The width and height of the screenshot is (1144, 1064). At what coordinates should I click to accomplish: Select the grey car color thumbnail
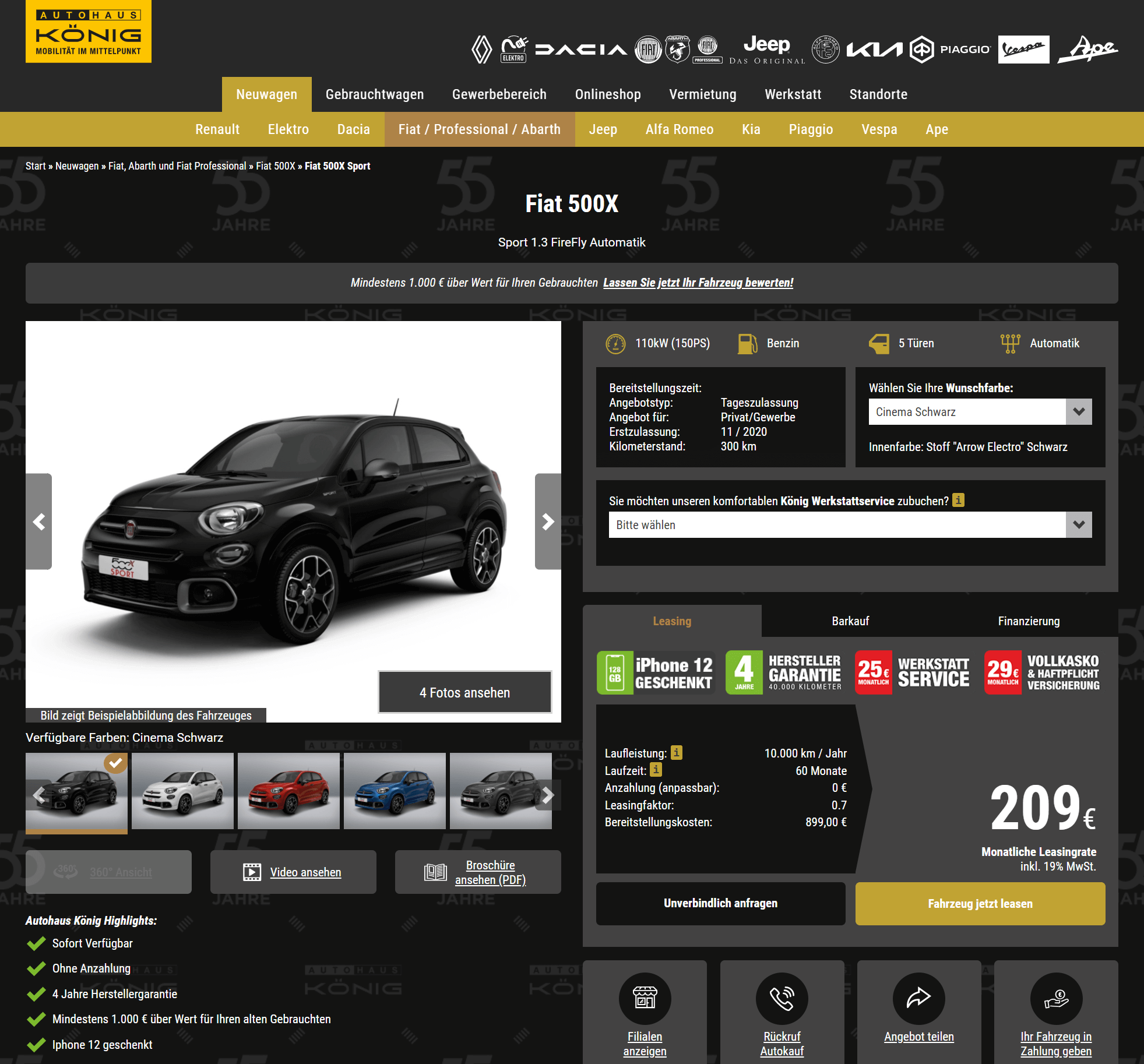[501, 791]
